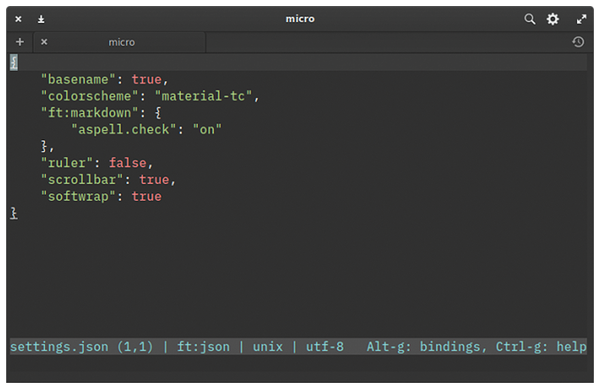Click the "colorscheme" key text
The image size is (600, 389).
tap(90, 96)
